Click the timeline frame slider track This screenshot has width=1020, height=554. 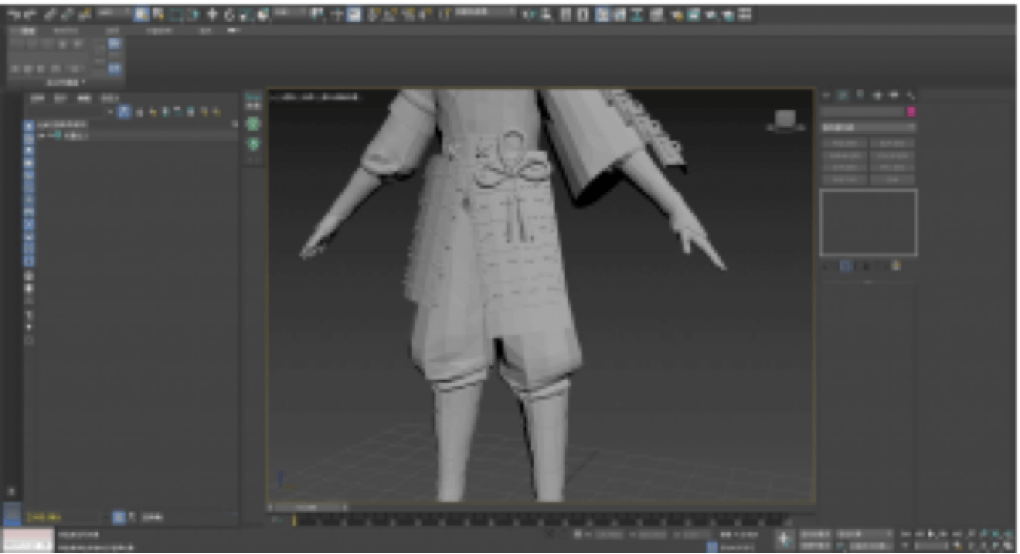coord(540,521)
